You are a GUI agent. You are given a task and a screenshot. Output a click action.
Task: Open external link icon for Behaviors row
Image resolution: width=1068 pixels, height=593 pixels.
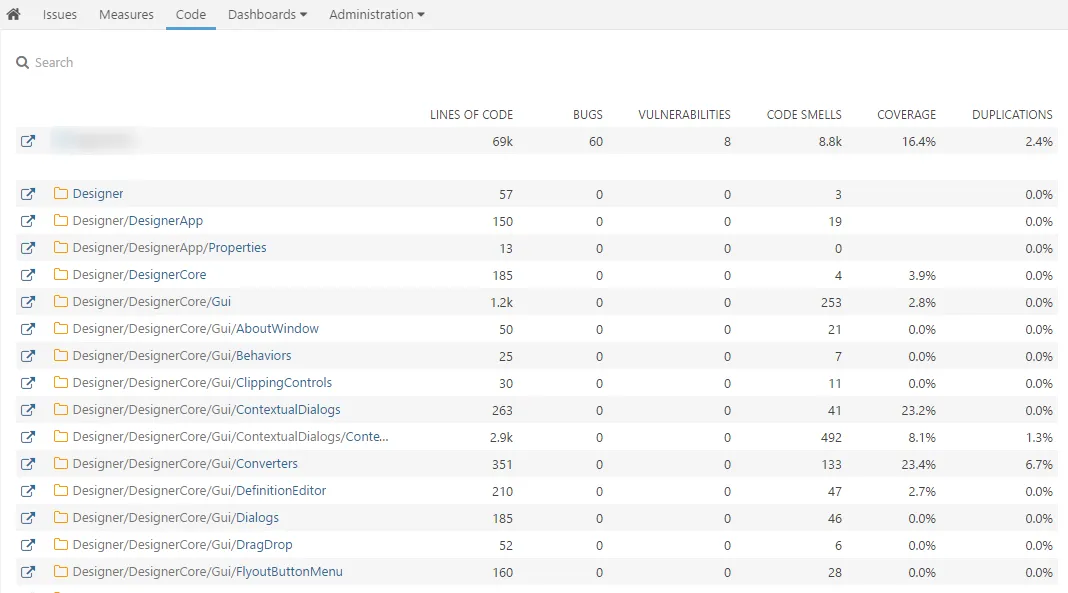pos(28,356)
